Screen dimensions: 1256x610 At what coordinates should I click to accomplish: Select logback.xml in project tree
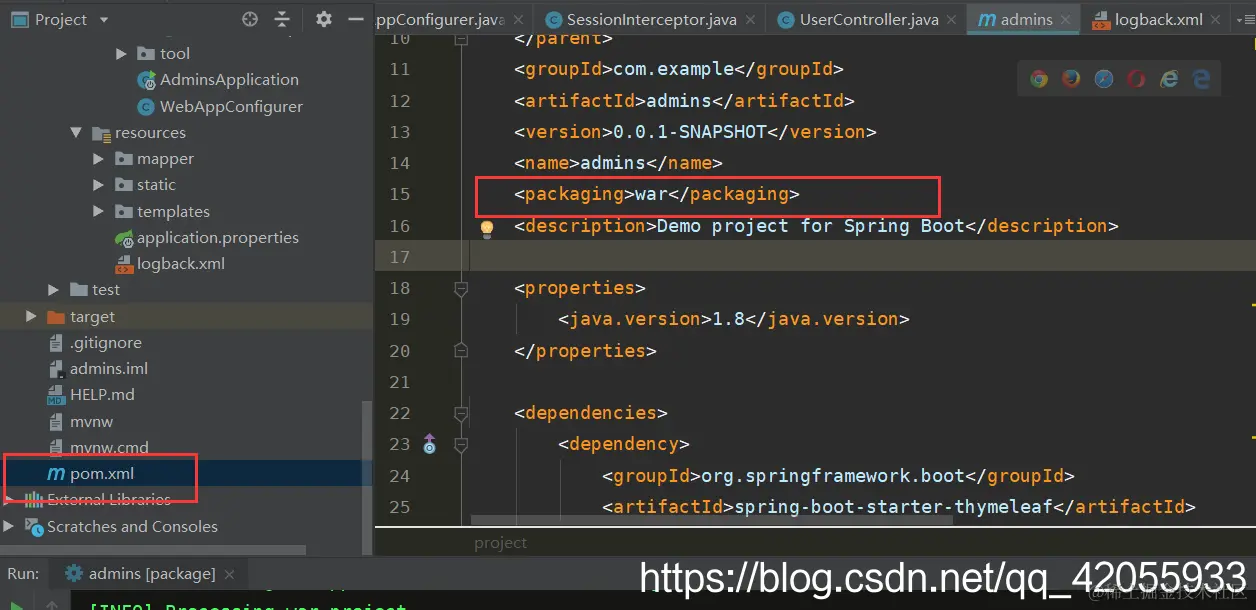point(180,264)
